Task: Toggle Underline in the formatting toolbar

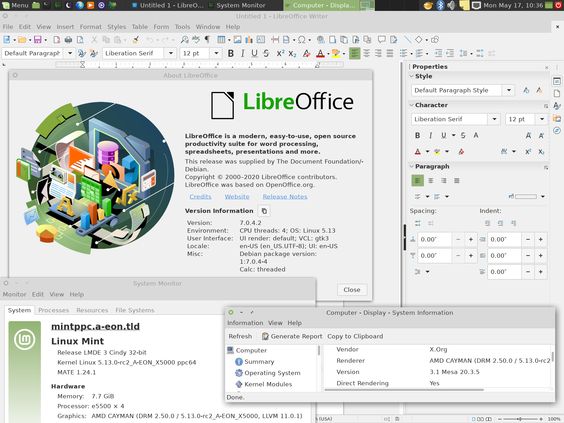Action: 254,53
